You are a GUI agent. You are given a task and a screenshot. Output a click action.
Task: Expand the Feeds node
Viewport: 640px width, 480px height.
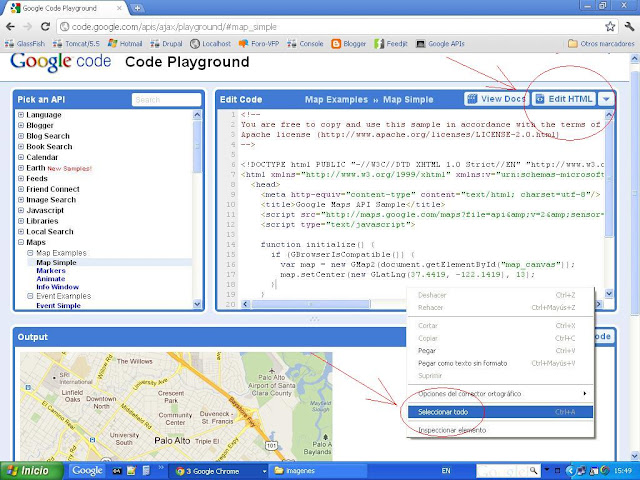point(21,178)
